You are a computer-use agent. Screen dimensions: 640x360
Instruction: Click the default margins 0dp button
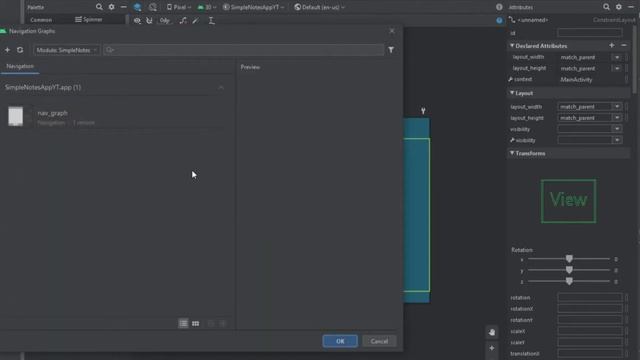[164, 20]
